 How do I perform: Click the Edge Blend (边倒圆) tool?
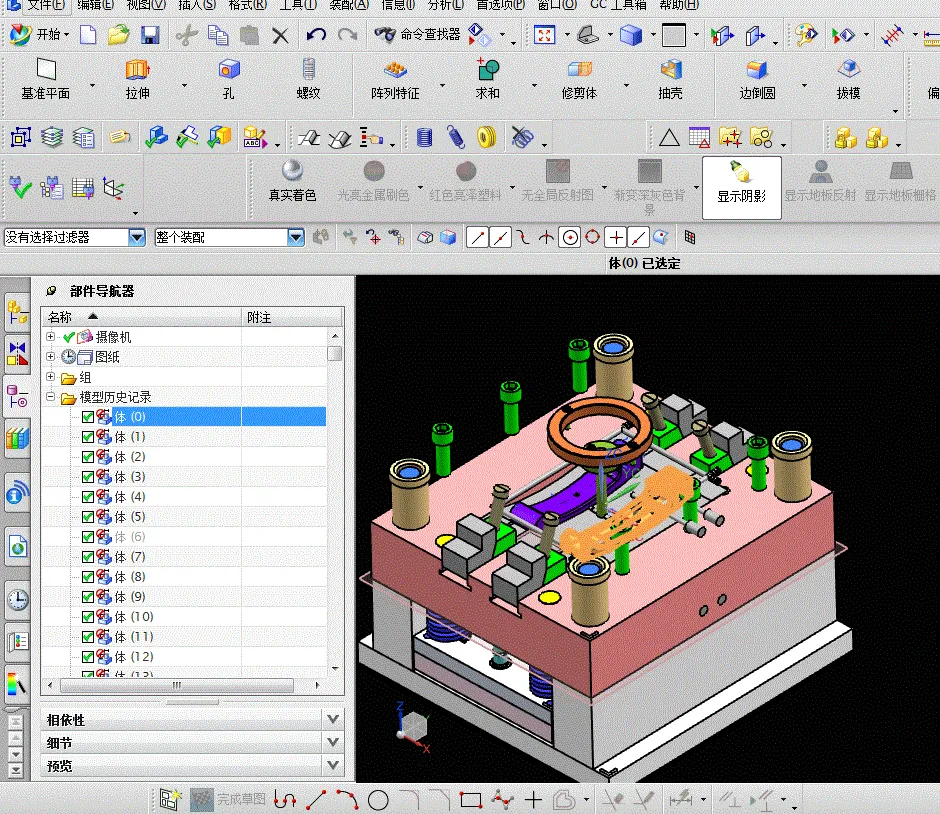(757, 79)
